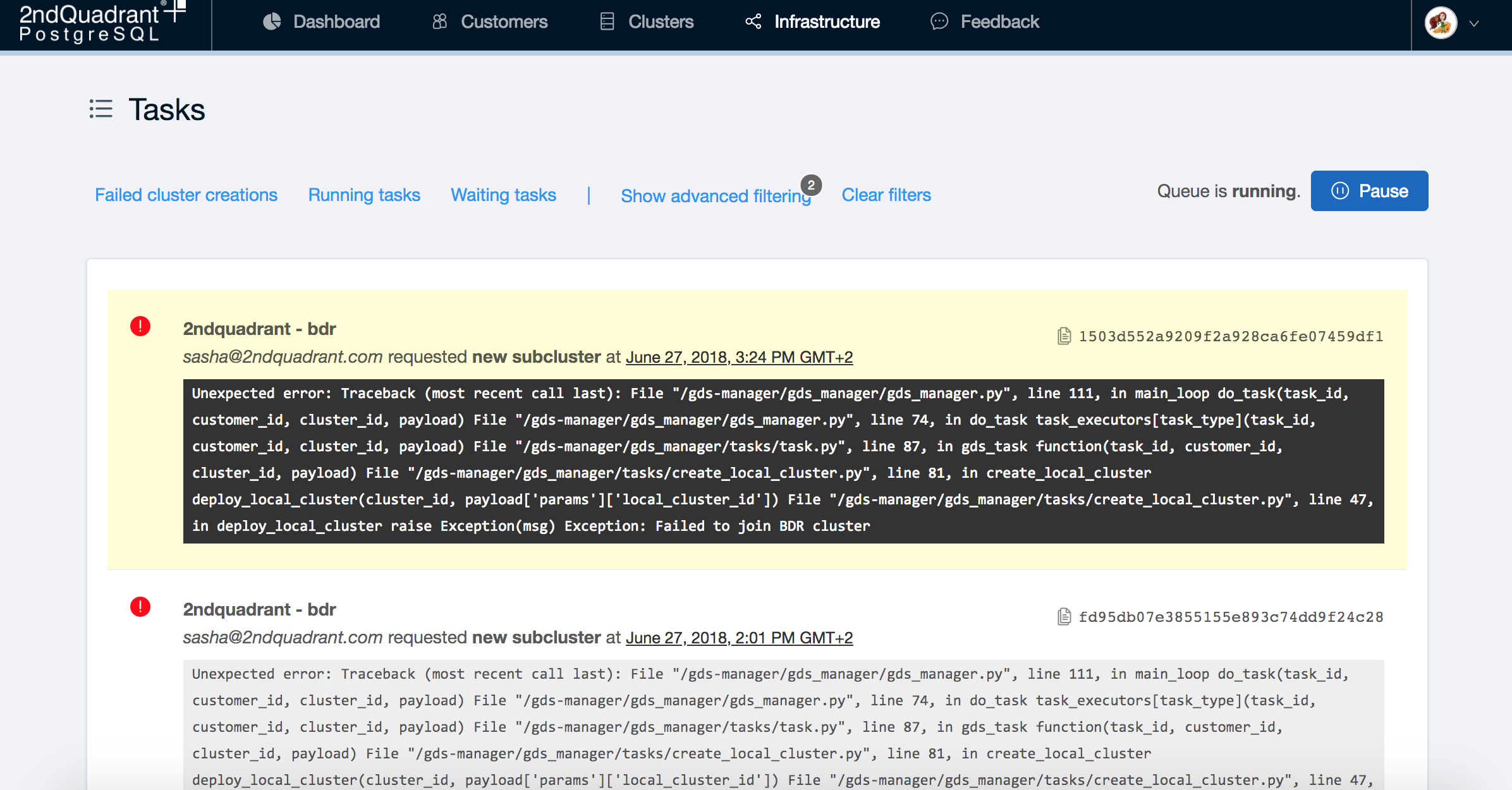Click the Feedback speech bubble icon
The image size is (1512, 790).
click(x=939, y=22)
